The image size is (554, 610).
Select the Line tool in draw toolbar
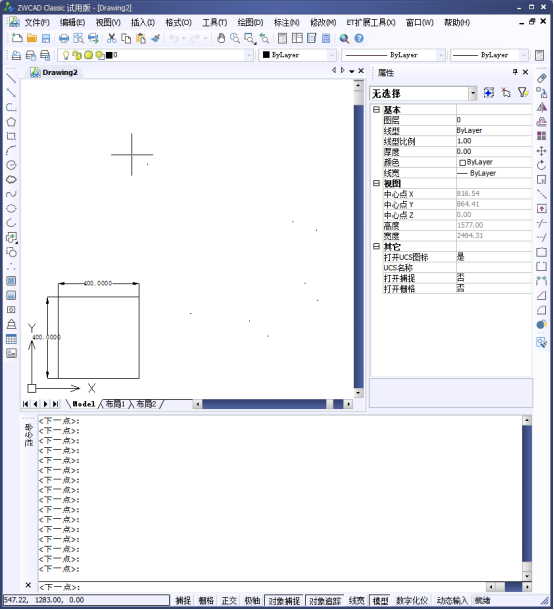[11, 78]
